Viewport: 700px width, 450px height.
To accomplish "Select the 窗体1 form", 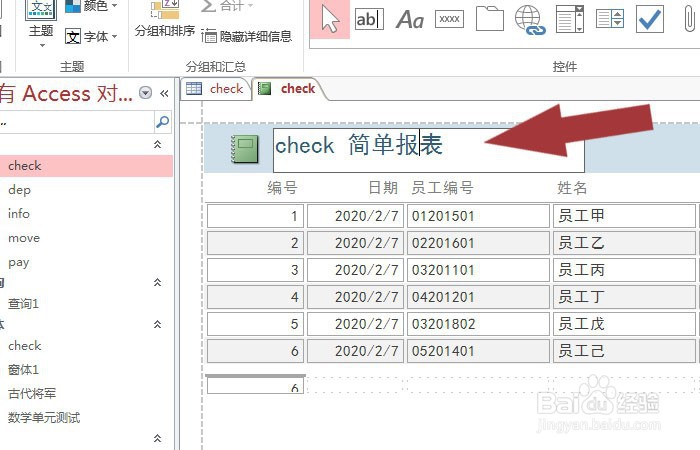I will [86, 370].
